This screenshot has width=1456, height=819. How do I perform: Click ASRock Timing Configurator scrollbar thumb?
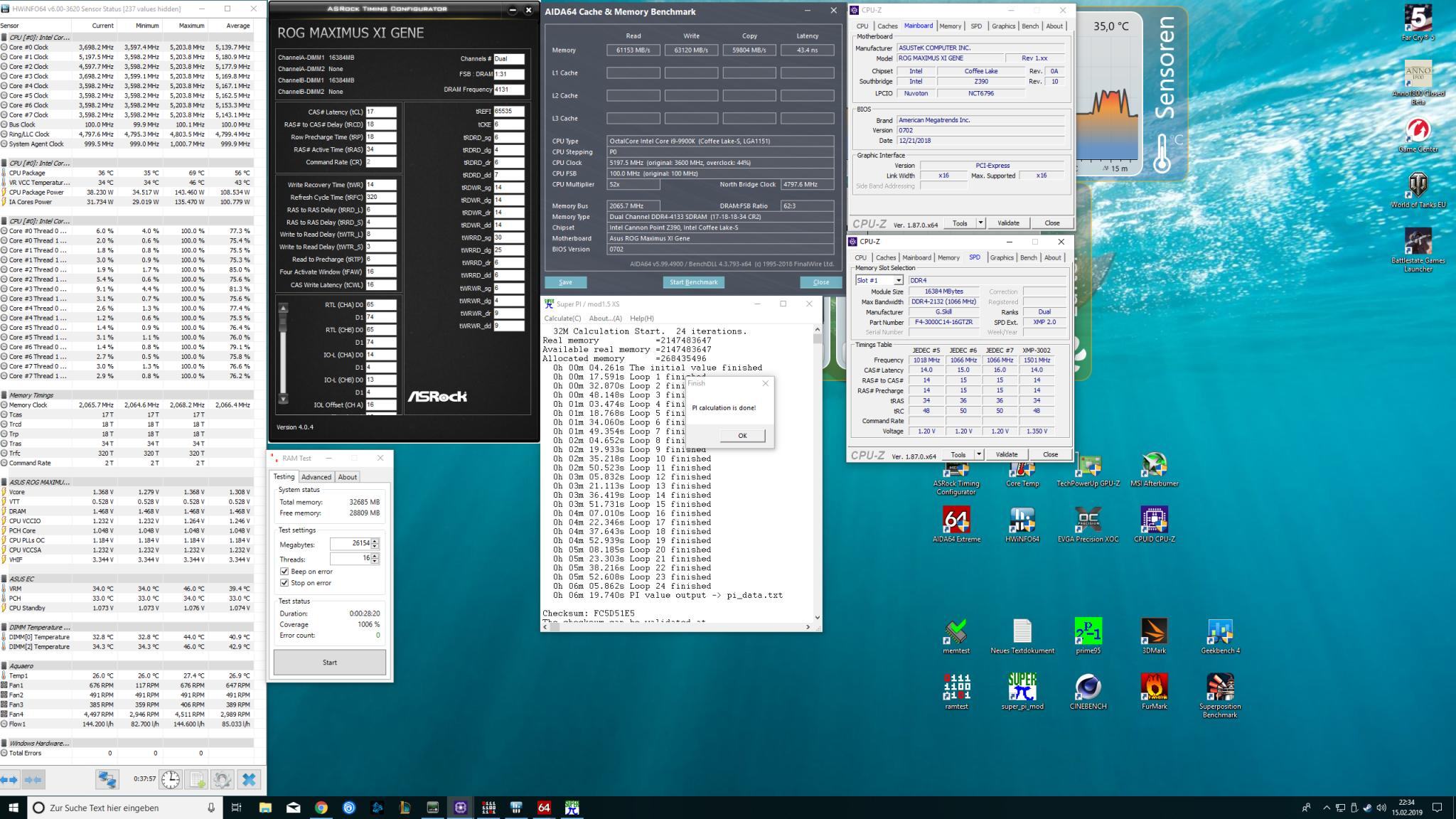point(283,323)
